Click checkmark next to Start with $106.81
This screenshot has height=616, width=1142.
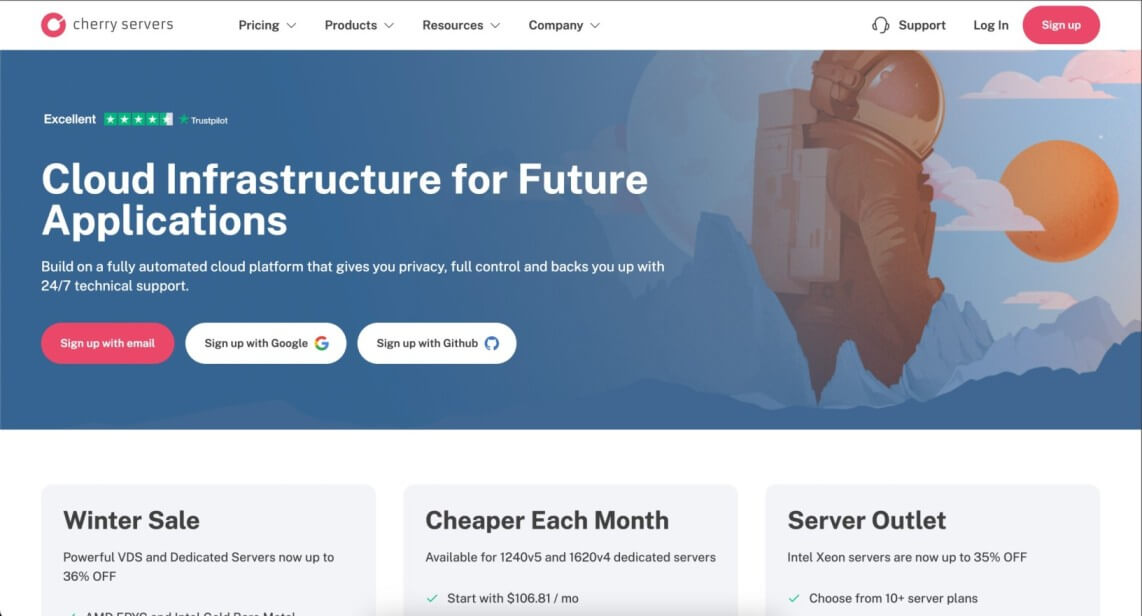(x=432, y=598)
